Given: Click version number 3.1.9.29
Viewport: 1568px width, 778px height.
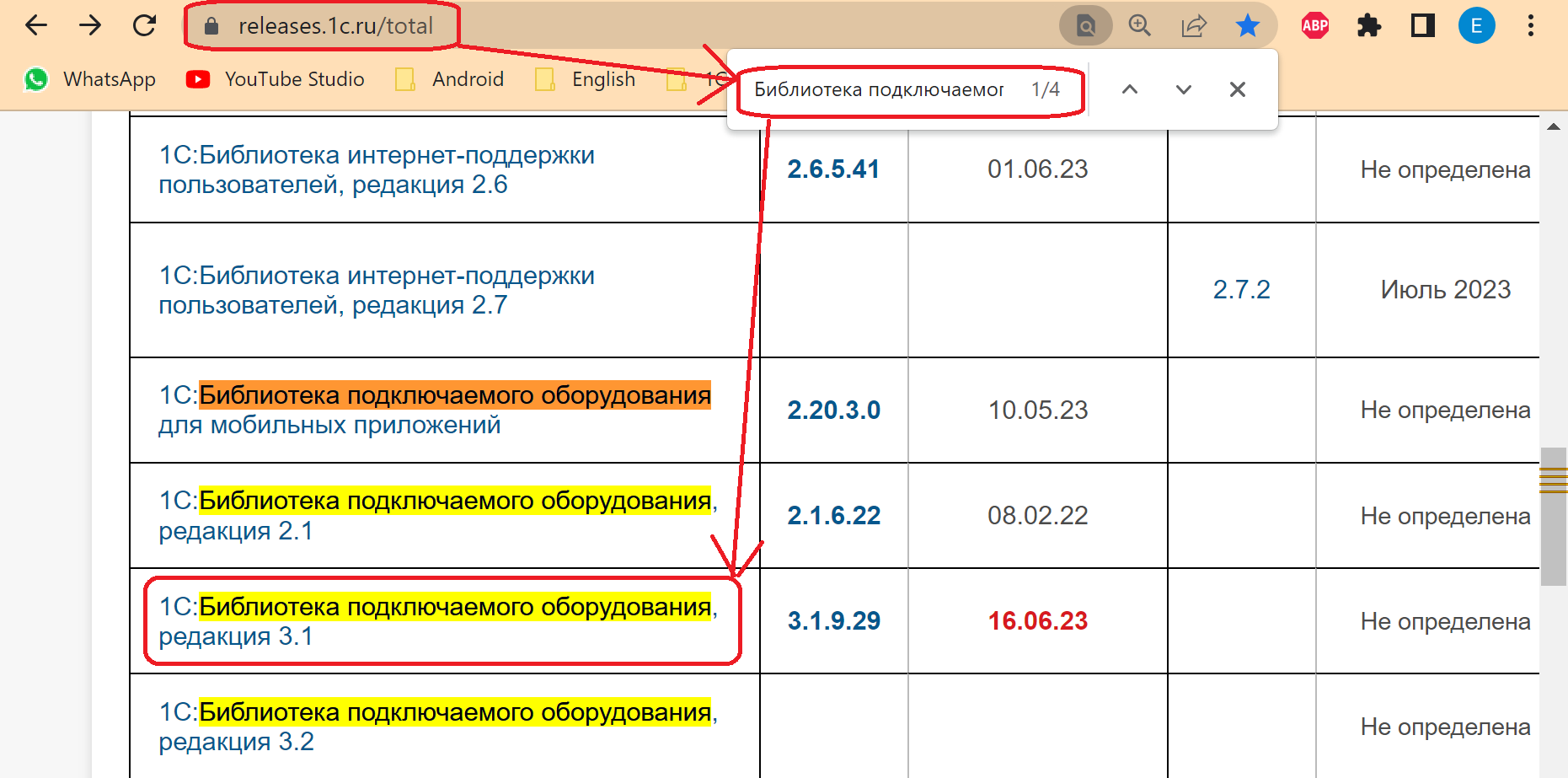Looking at the screenshot, I should coord(834,621).
